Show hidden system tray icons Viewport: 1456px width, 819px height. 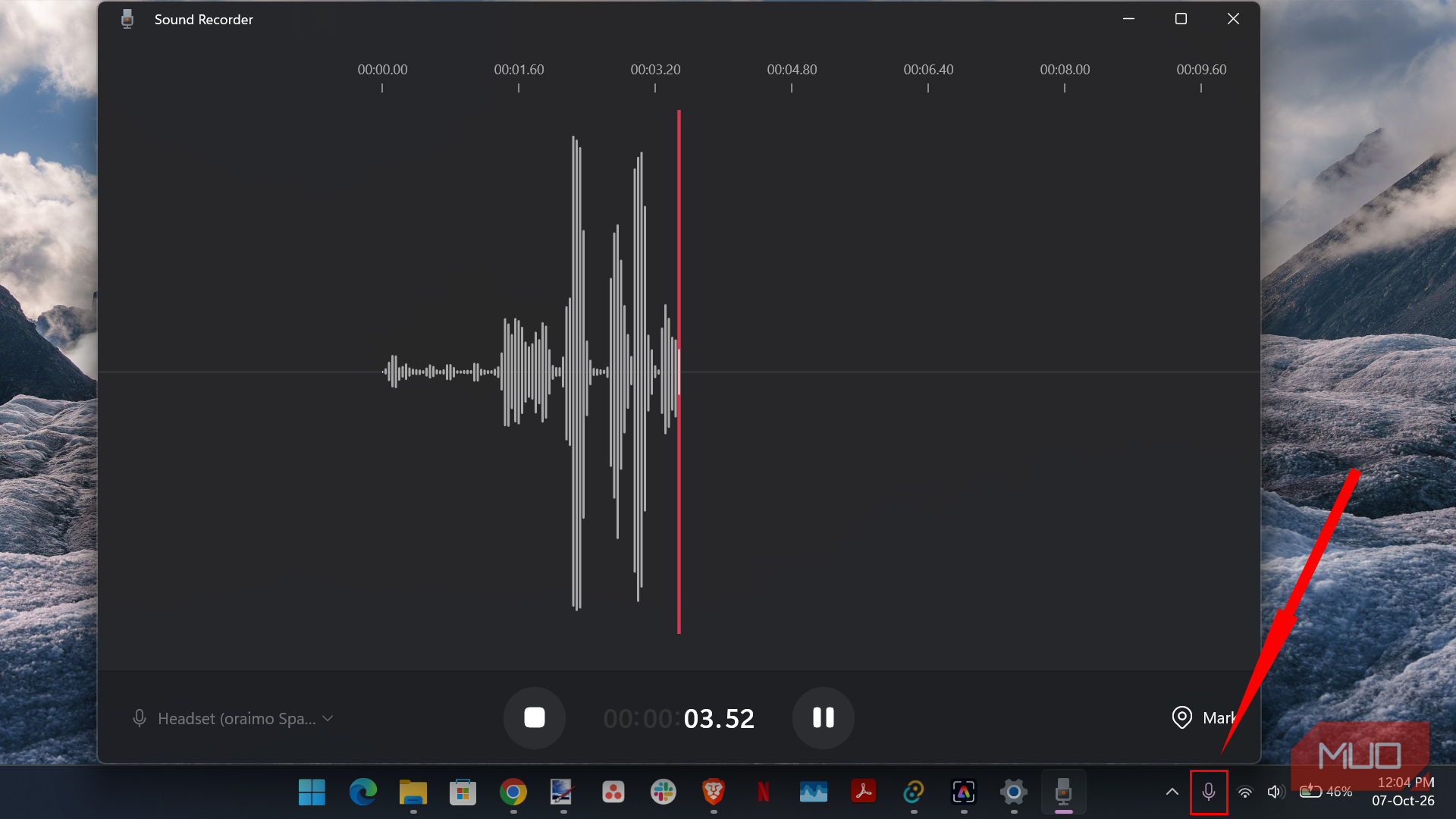tap(1172, 792)
